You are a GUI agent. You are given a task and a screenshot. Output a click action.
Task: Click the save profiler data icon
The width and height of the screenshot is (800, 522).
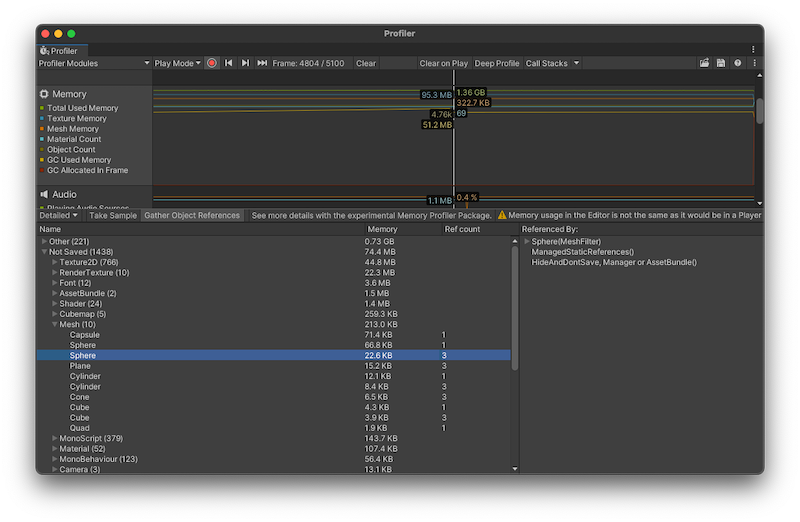pyautogui.click(x=721, y=63)
